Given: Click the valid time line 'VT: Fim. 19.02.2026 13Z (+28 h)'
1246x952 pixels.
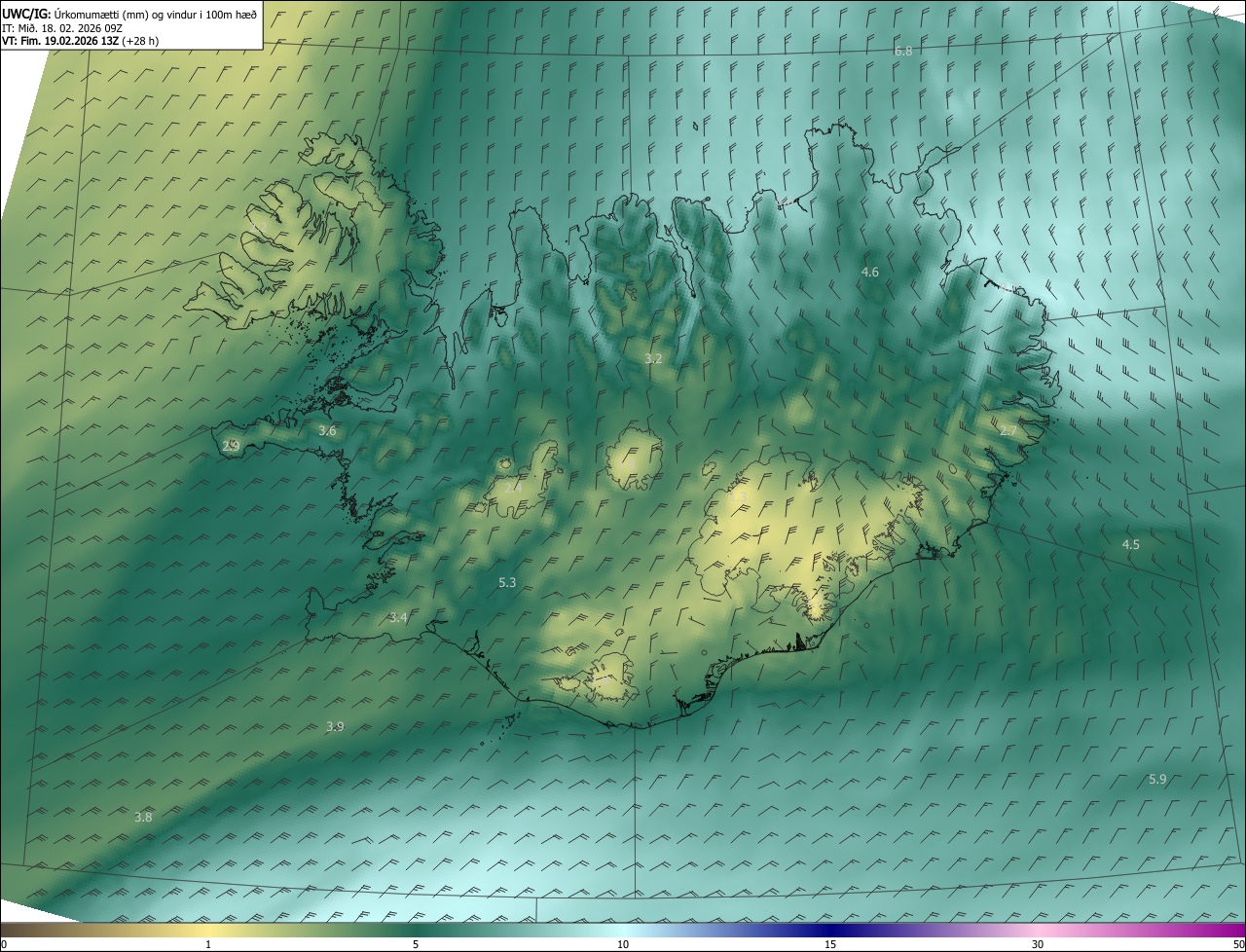Looking at the screenshot, I should click(x=81, y=41).
